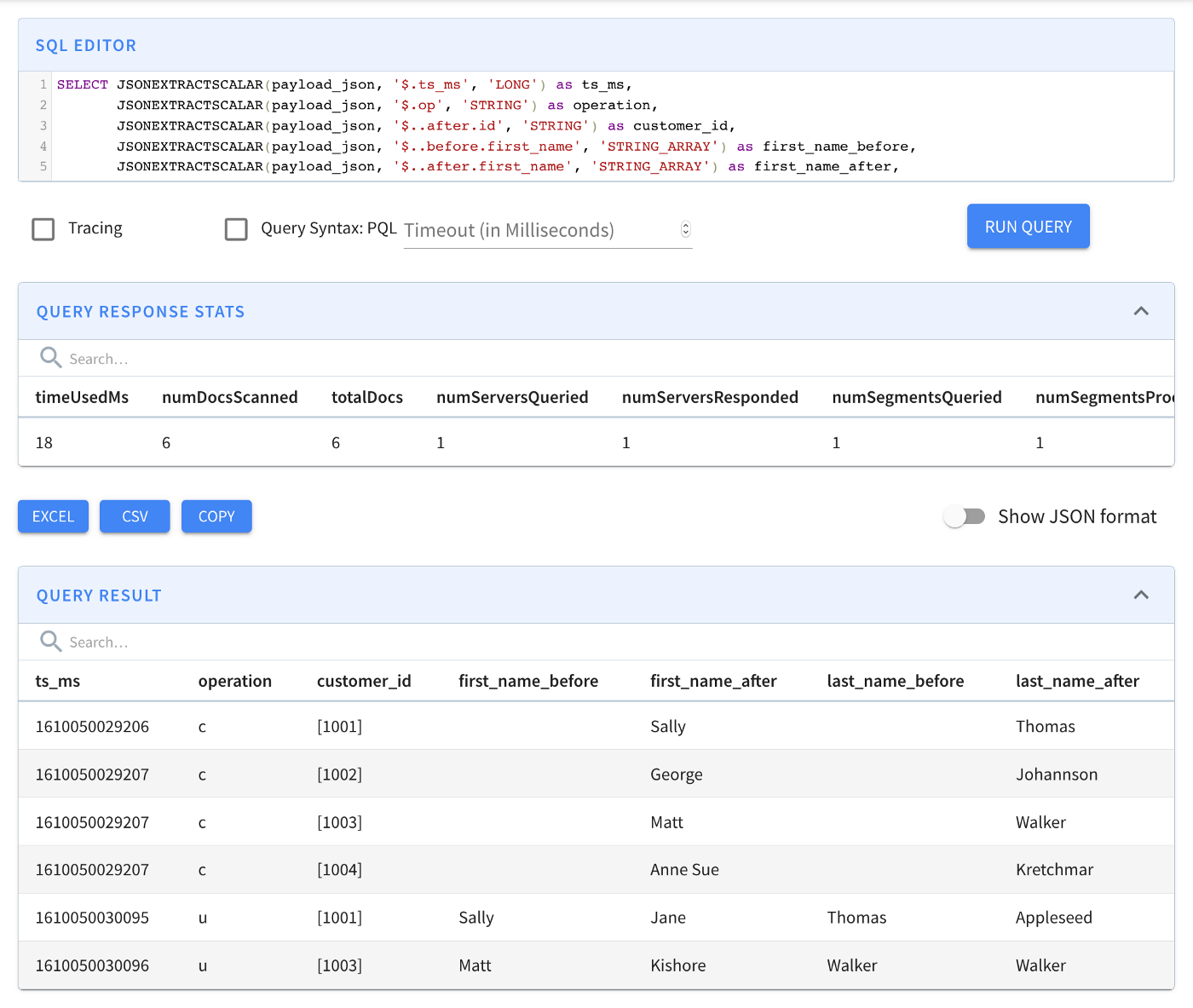Collapse the Query Result panel
This screenshot has width=1193, height=1008.
[x=1141, y=594]
